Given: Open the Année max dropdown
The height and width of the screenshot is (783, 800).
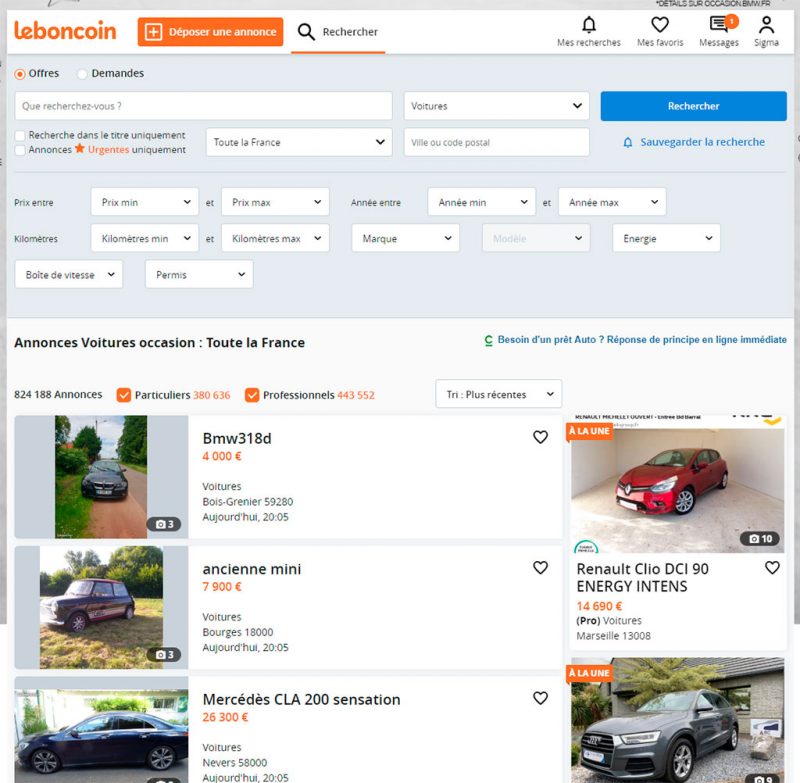Looking at the screenshot, I should 612,202.
